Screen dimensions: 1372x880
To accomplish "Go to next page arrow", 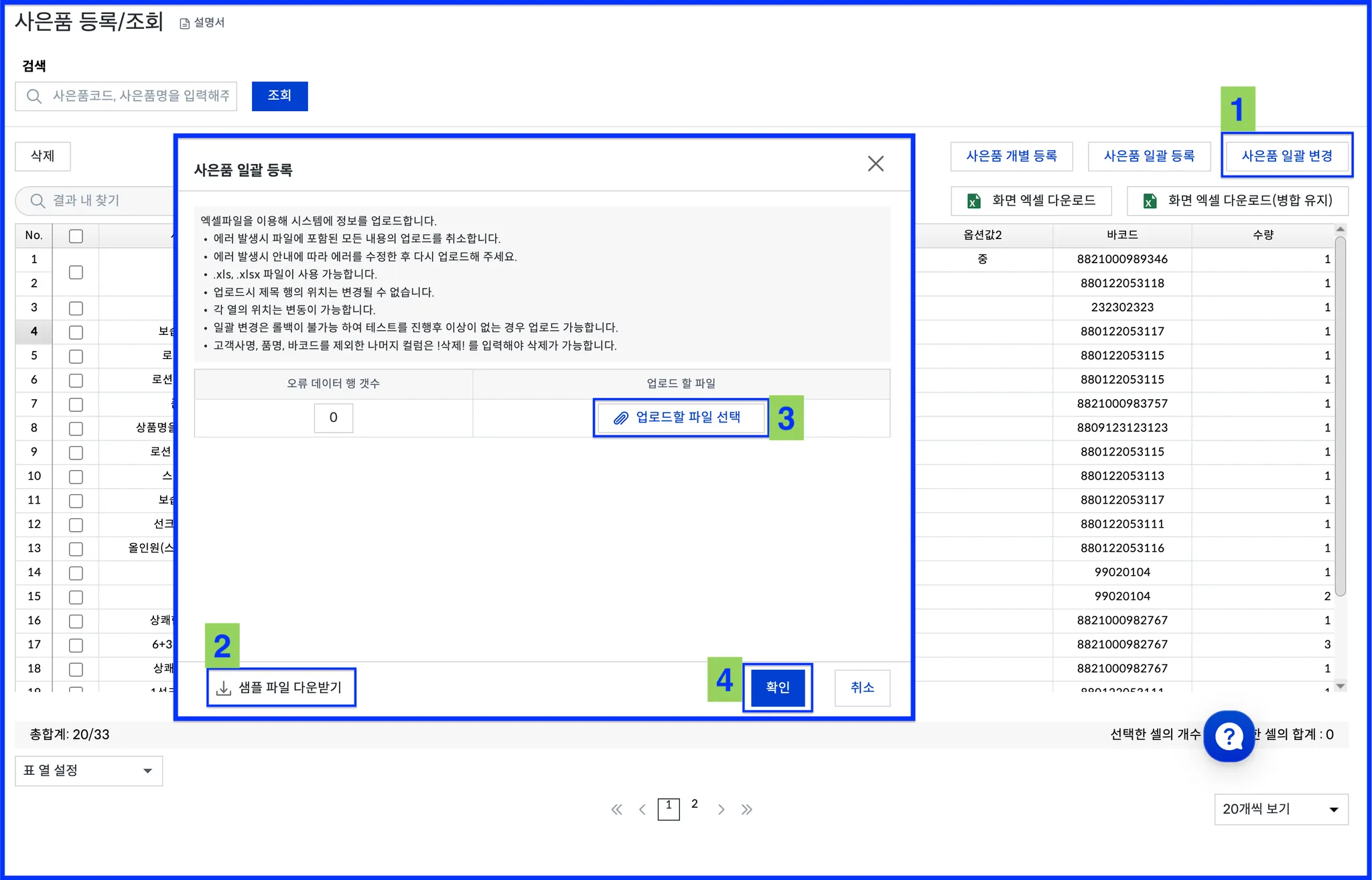I will pyautogui.click(x=721, y=809).
